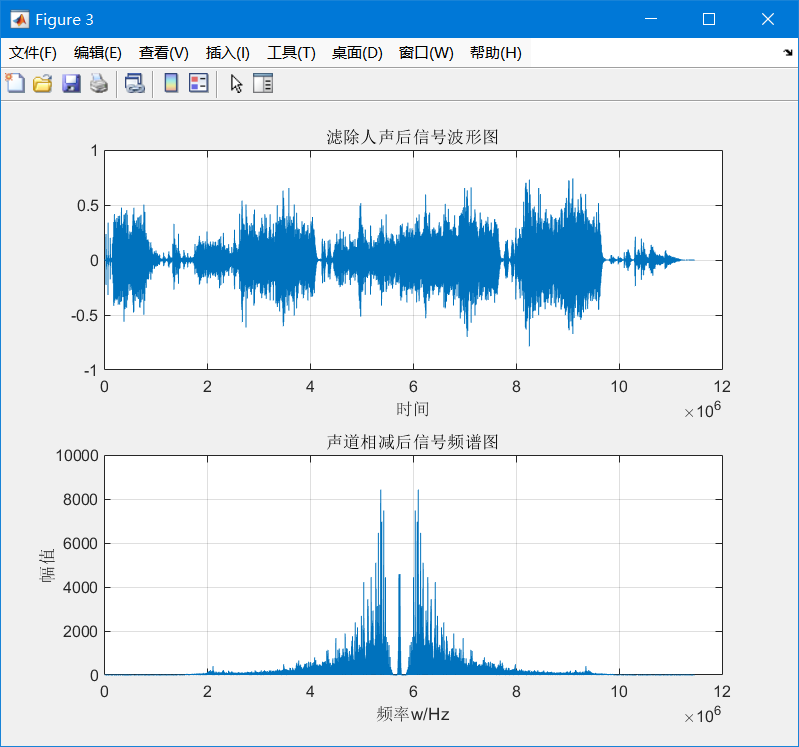
Task: Click the New Figure toolbar icon
Action: tap(15, 83)
